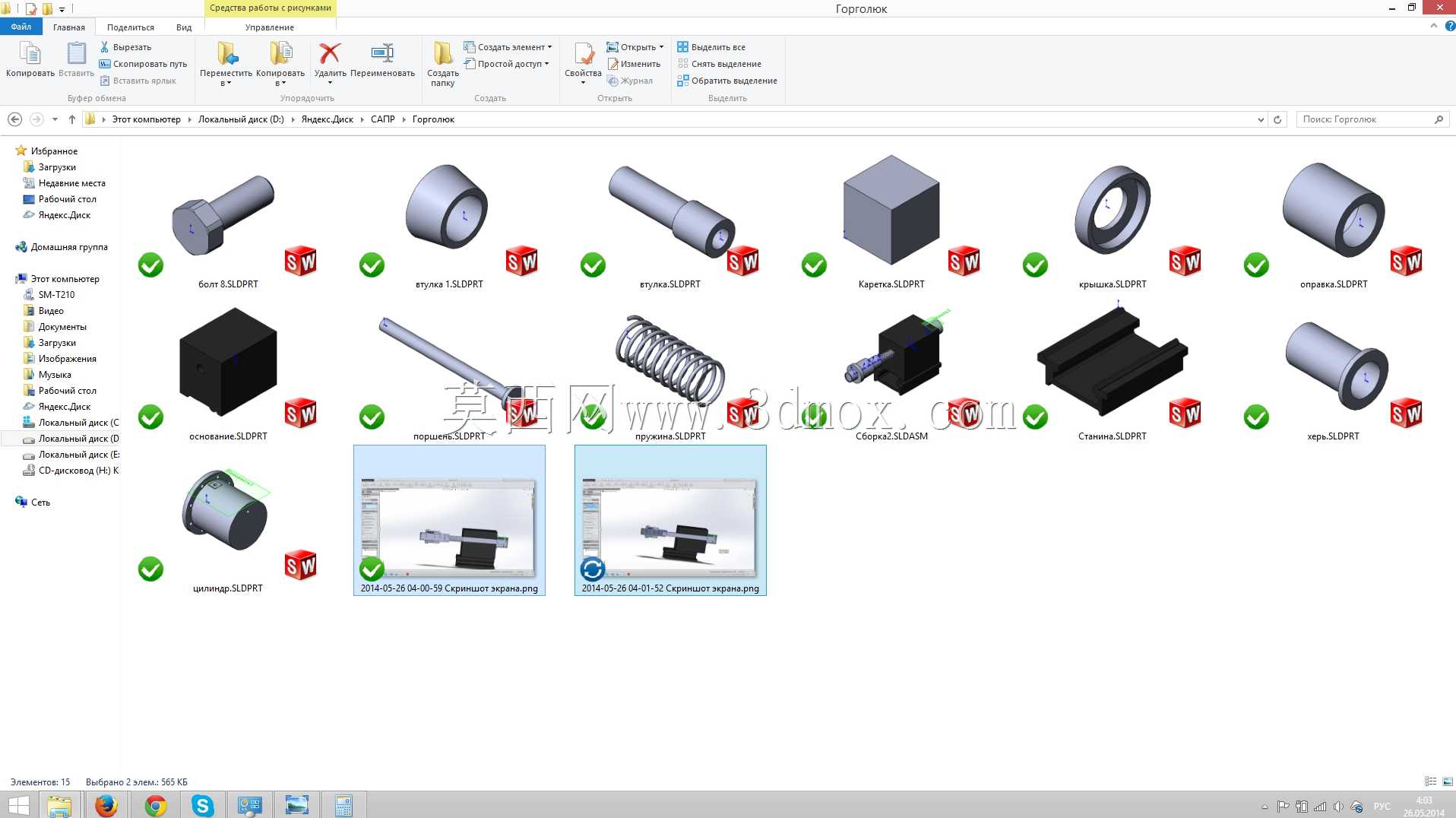Open Easy access (Простой доступ) dropdown
1456x818 pixels.
click(506, 64)
